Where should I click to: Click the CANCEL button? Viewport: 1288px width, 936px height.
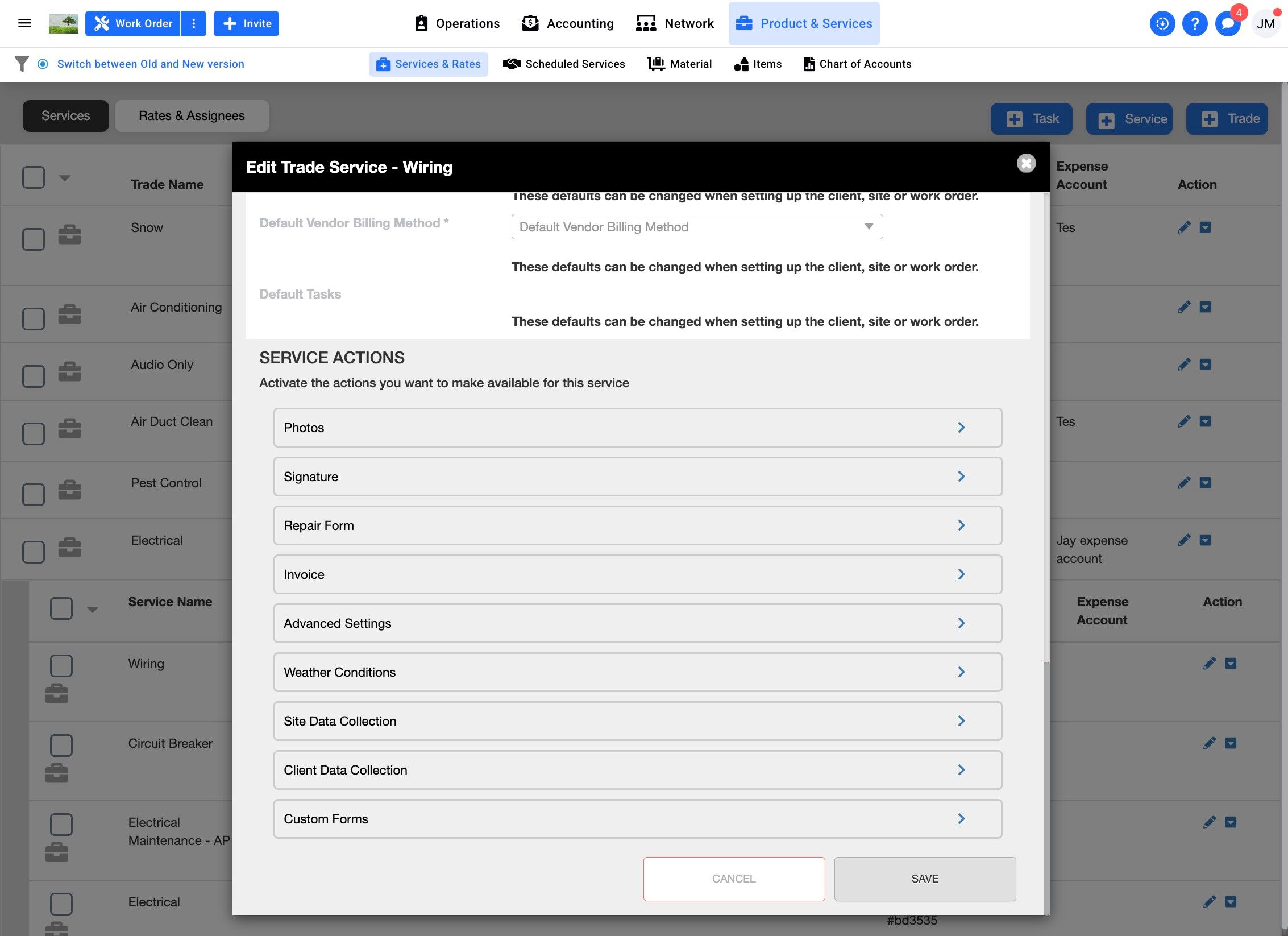coord(734,879)
